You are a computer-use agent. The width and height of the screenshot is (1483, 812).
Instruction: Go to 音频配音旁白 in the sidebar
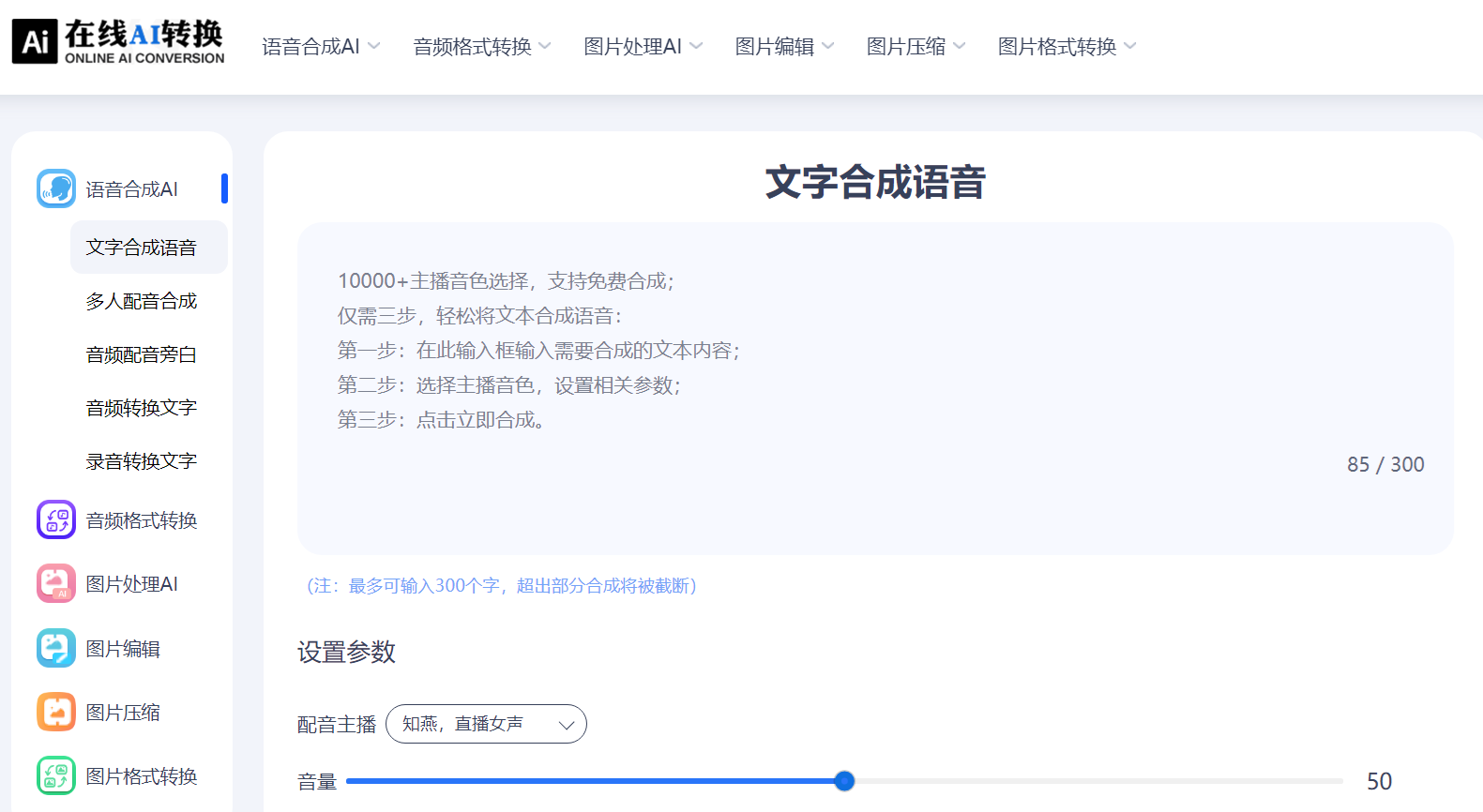(x=142, y=354)
